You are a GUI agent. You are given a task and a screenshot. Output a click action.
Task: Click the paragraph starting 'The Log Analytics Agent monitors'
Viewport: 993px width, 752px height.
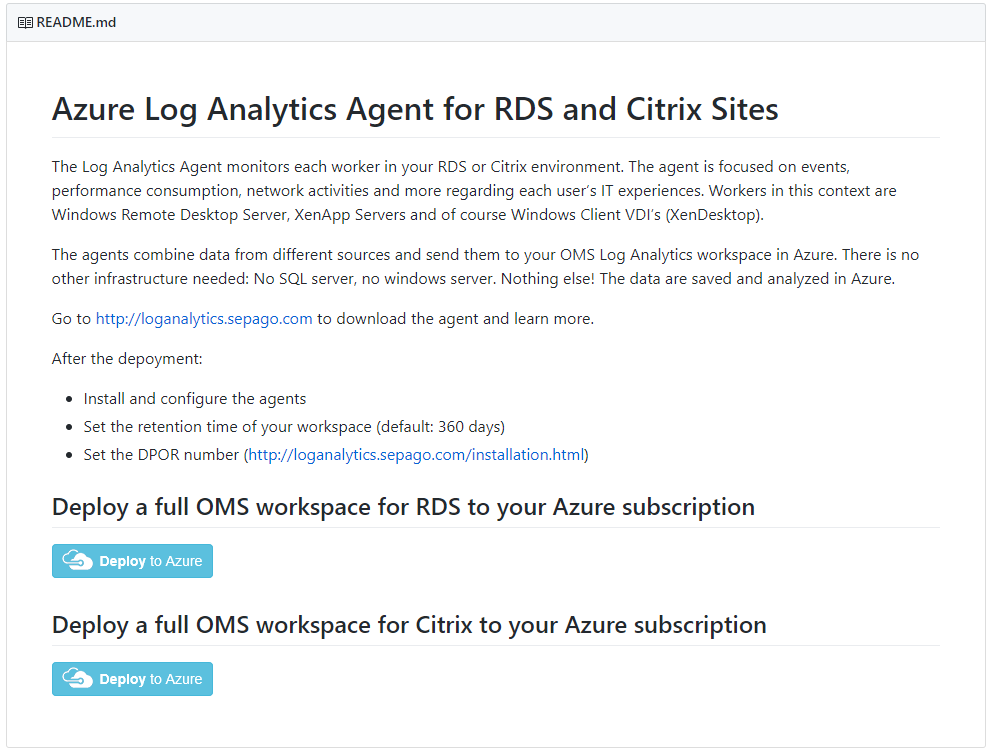[x=475, y=191]
